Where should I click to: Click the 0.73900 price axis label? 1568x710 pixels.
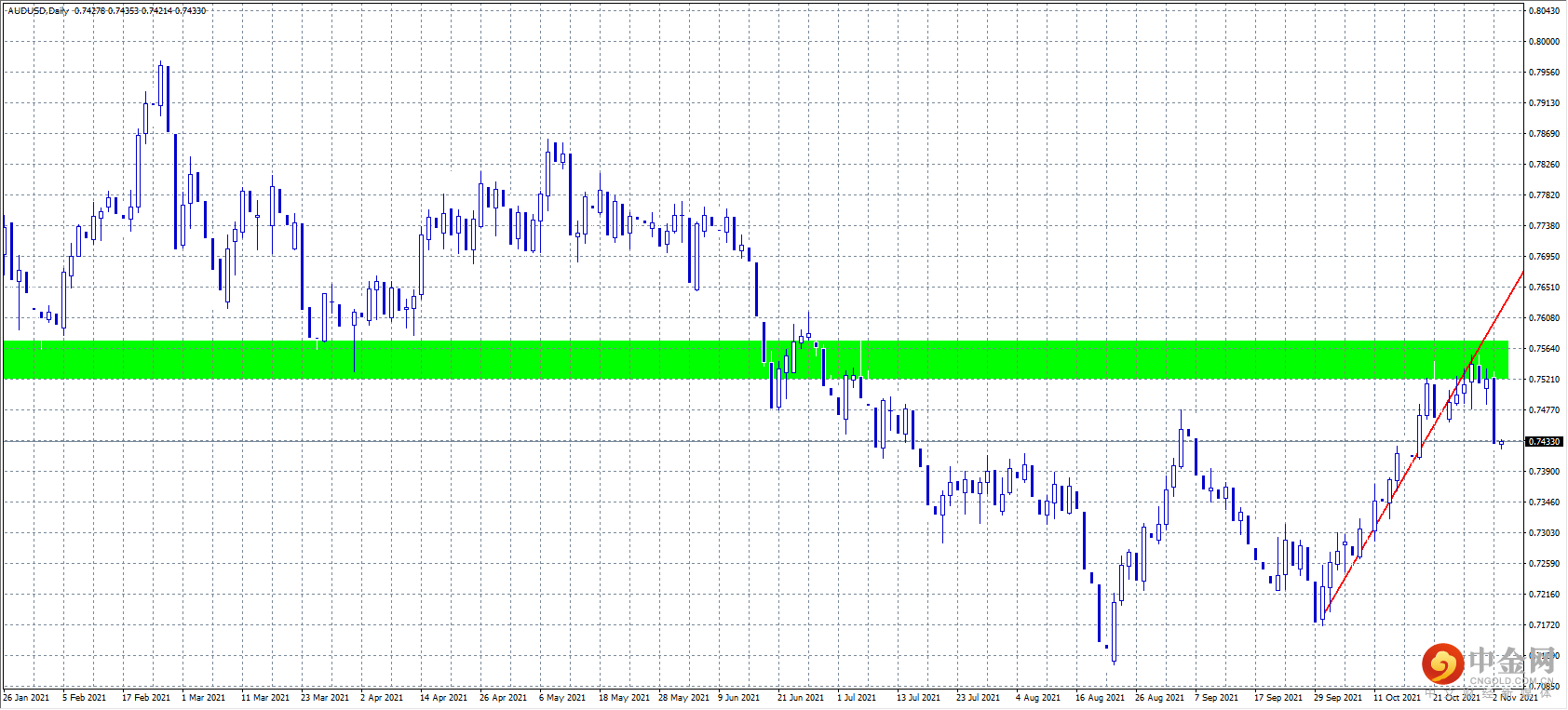[x=1545, y=472]
